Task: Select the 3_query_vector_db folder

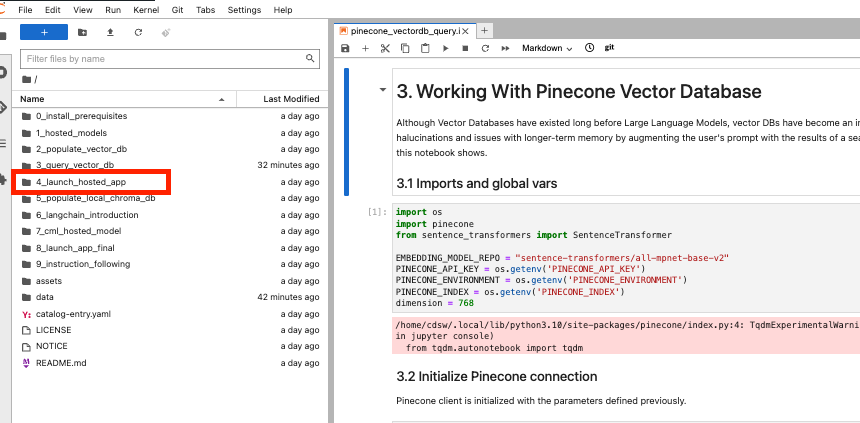Action: [170, 165]
